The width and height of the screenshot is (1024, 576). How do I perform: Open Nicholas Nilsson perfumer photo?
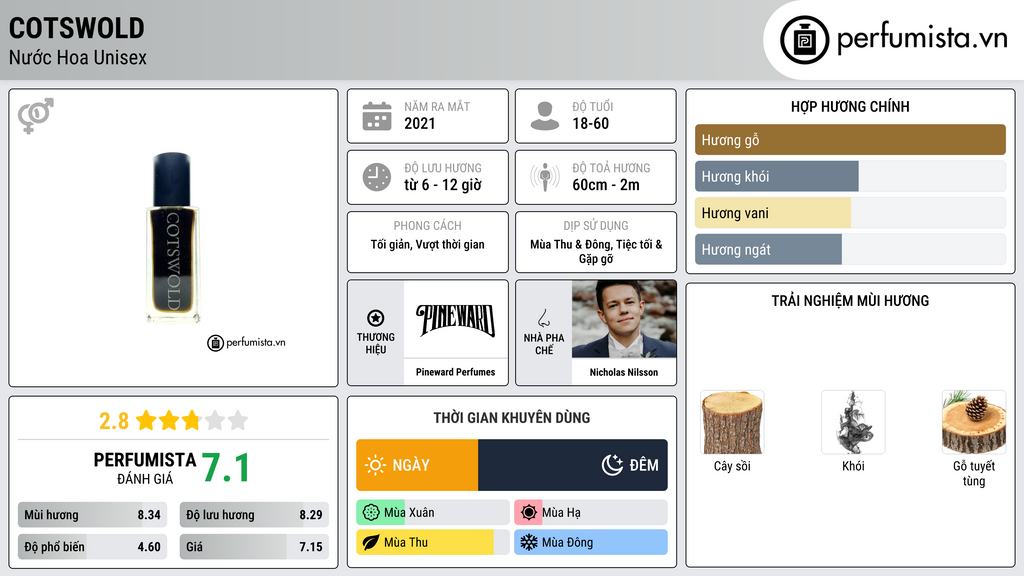(624, 319)
